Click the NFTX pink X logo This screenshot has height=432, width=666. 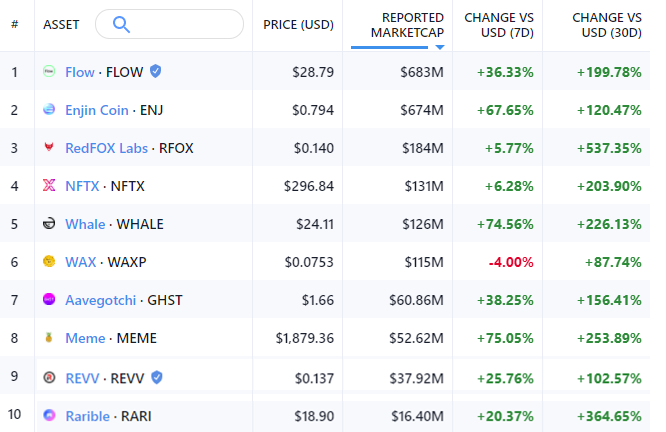tap(49, 185)
